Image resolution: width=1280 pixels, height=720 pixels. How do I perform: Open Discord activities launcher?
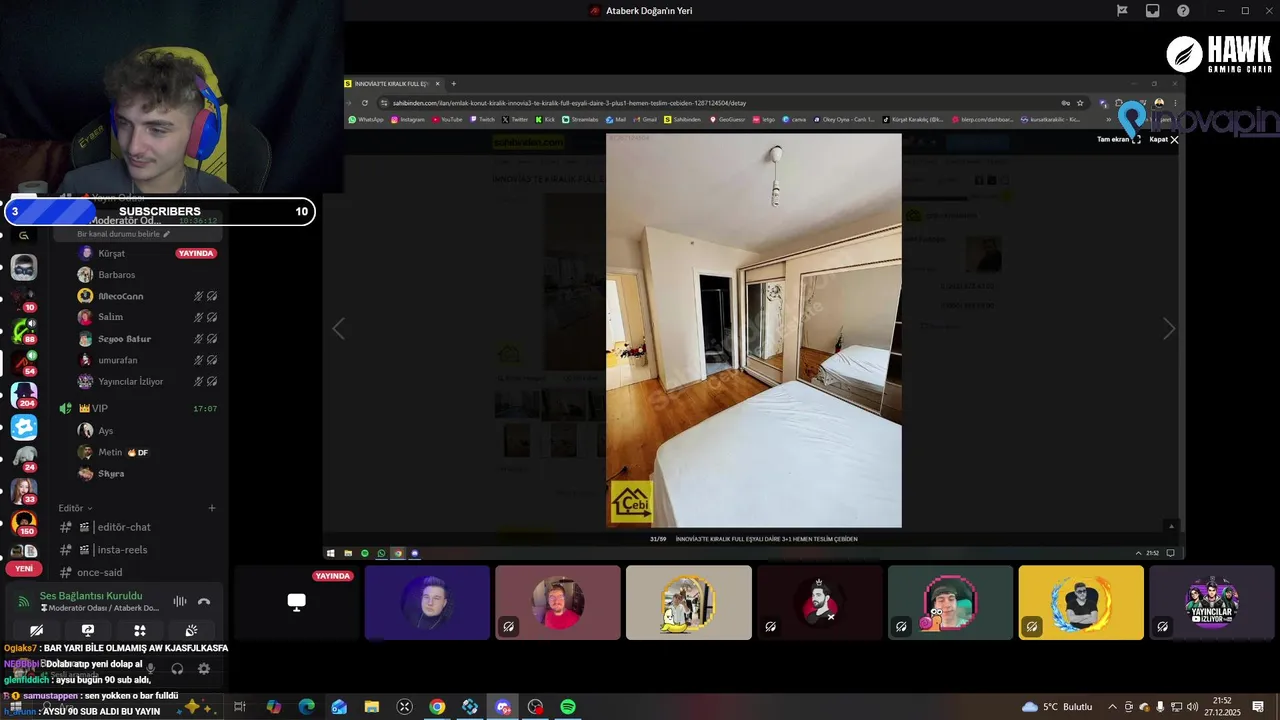pyautogui.click(x=140, y=631)
